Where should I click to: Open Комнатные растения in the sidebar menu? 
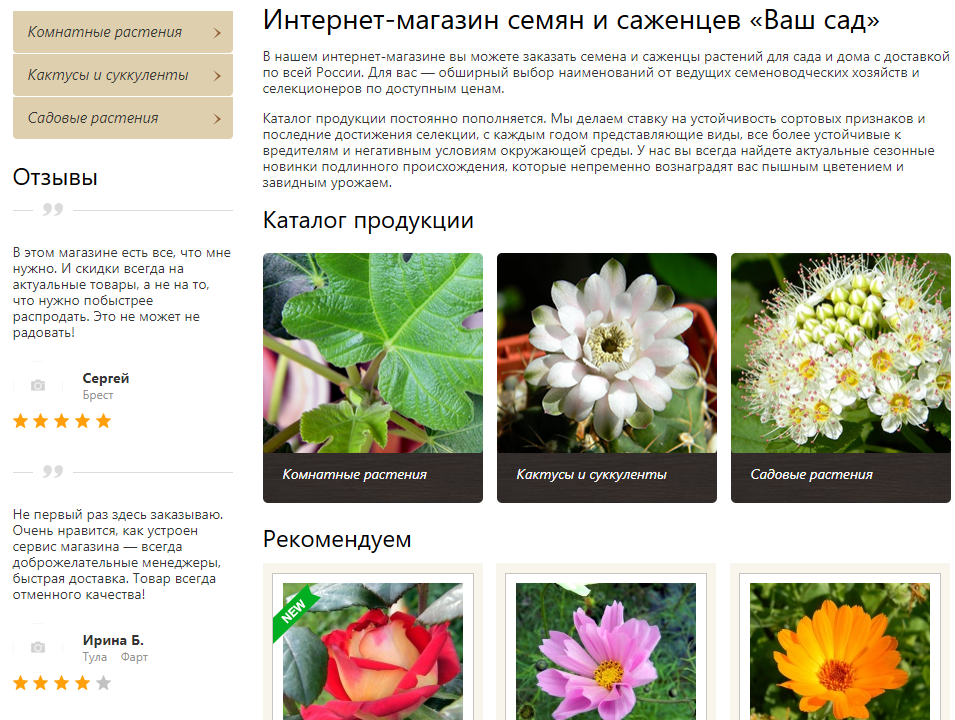[105, 33]
